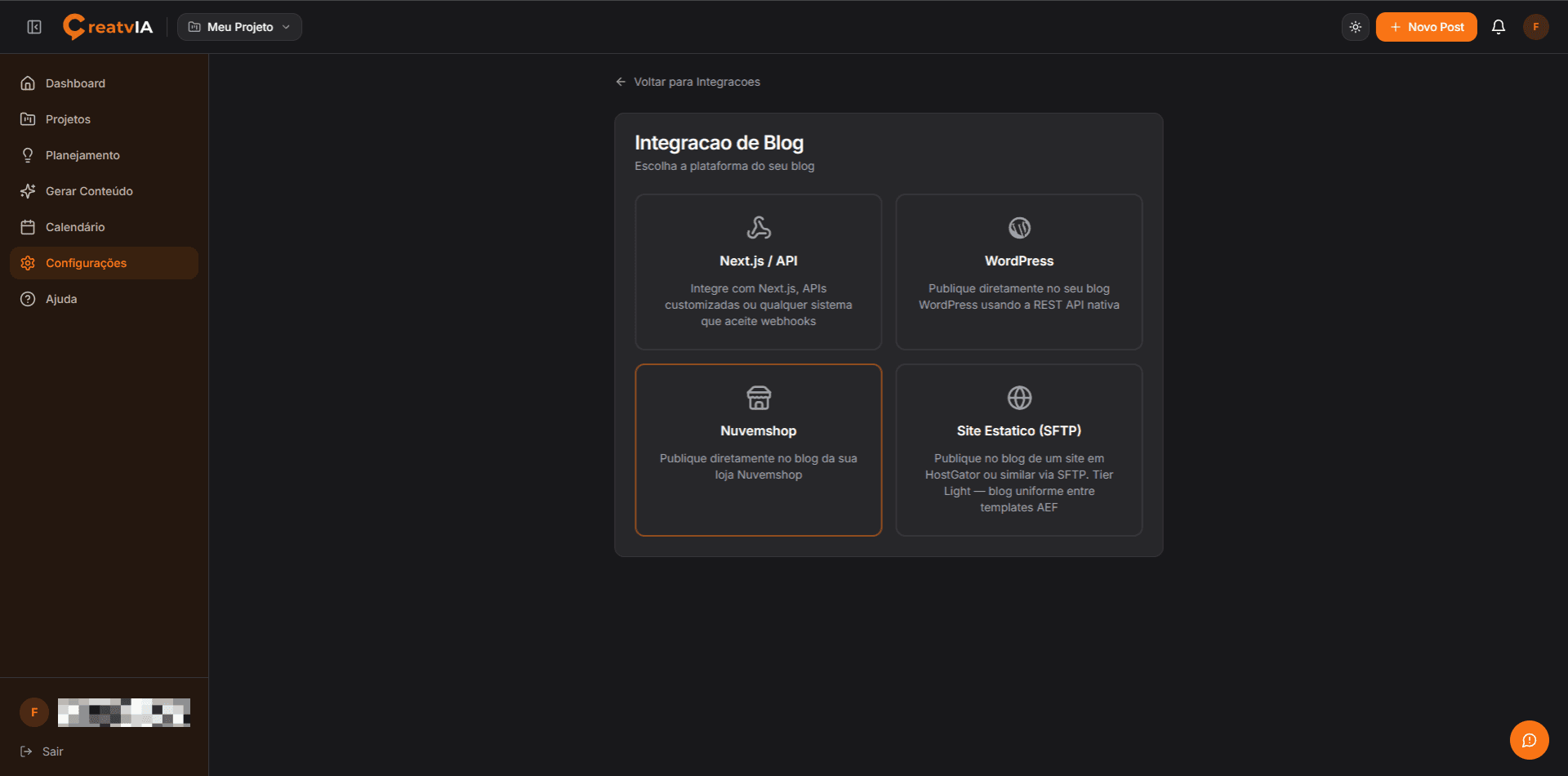Open the user avatar menu in header
1568x776 pixels.
1536,27
